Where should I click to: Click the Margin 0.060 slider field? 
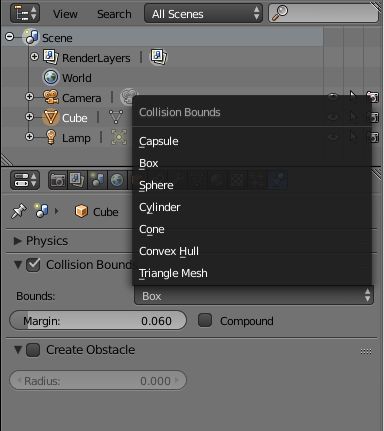[x=98, y=320]
